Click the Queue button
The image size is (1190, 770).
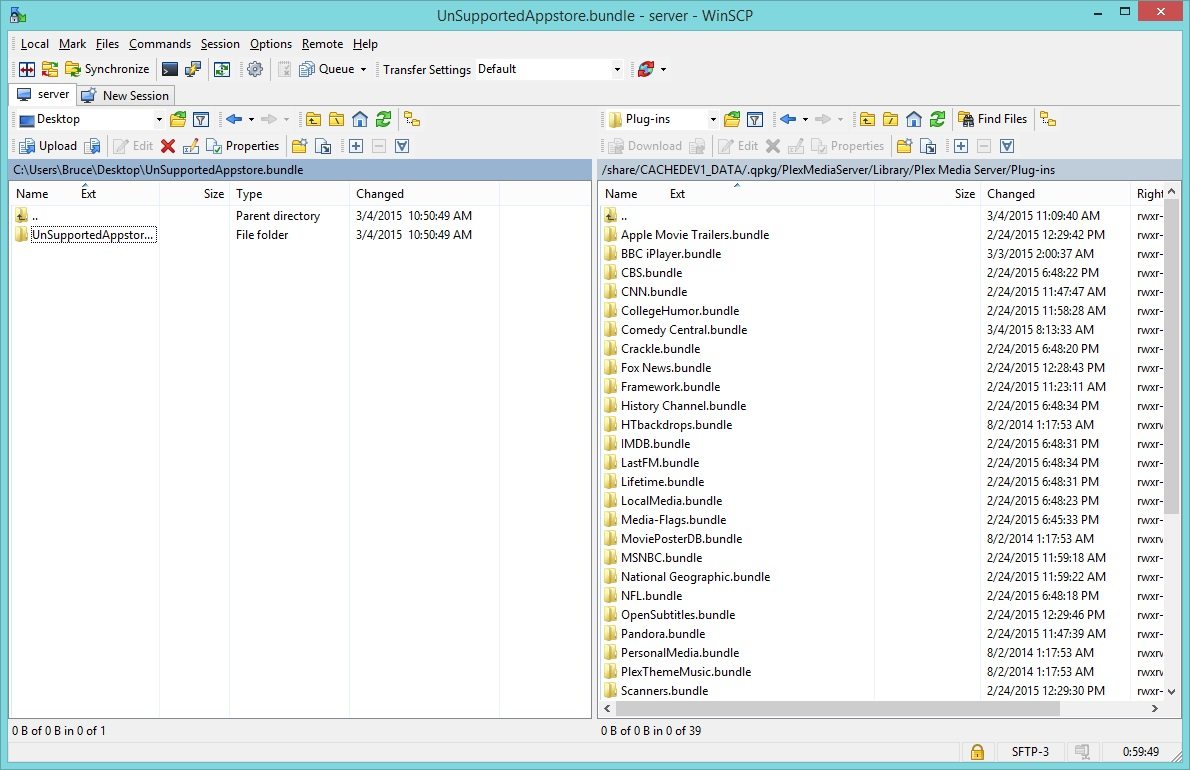327,69
